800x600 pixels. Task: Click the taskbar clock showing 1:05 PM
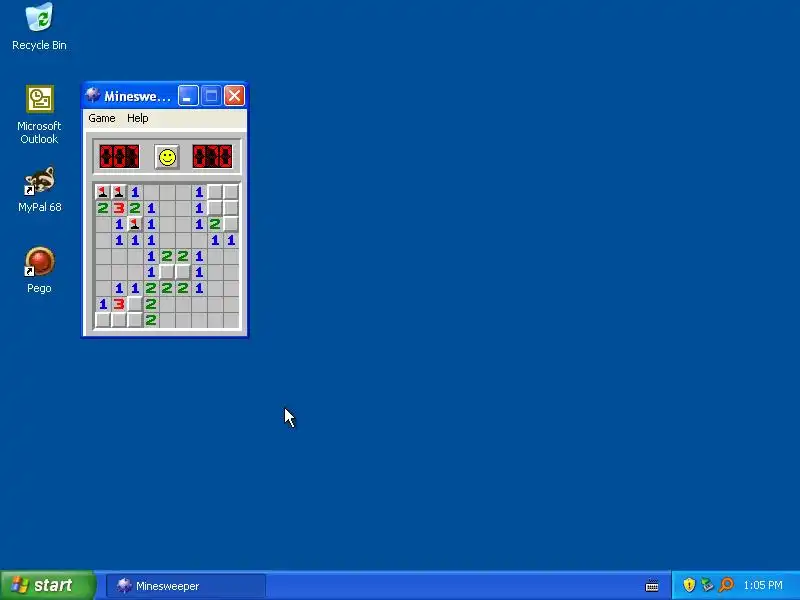point(763,585)
